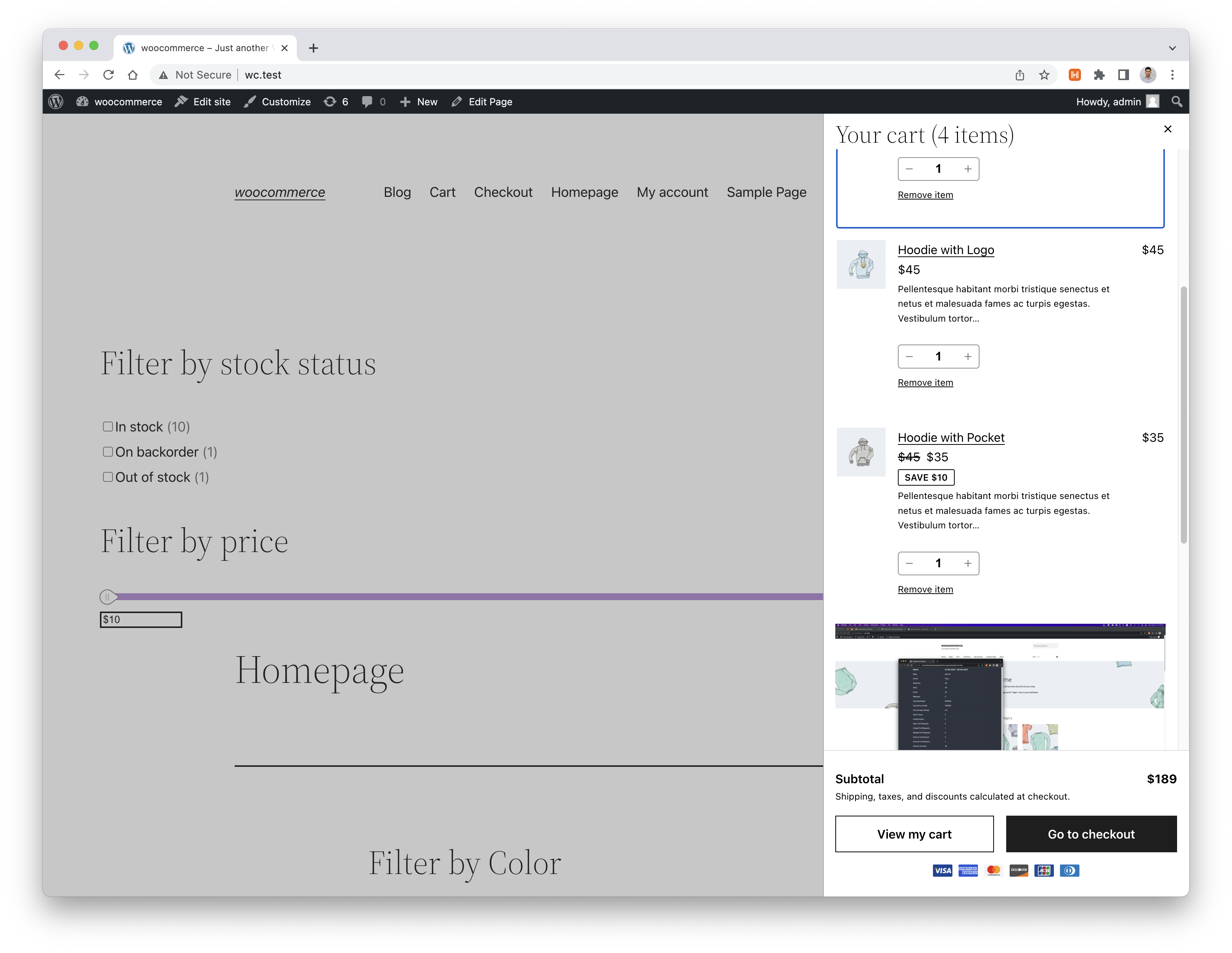Image resolution: width=1232 pixels, height=953 pixels.
Task: Open the Homepage nav link
Action: pos(584,192)
